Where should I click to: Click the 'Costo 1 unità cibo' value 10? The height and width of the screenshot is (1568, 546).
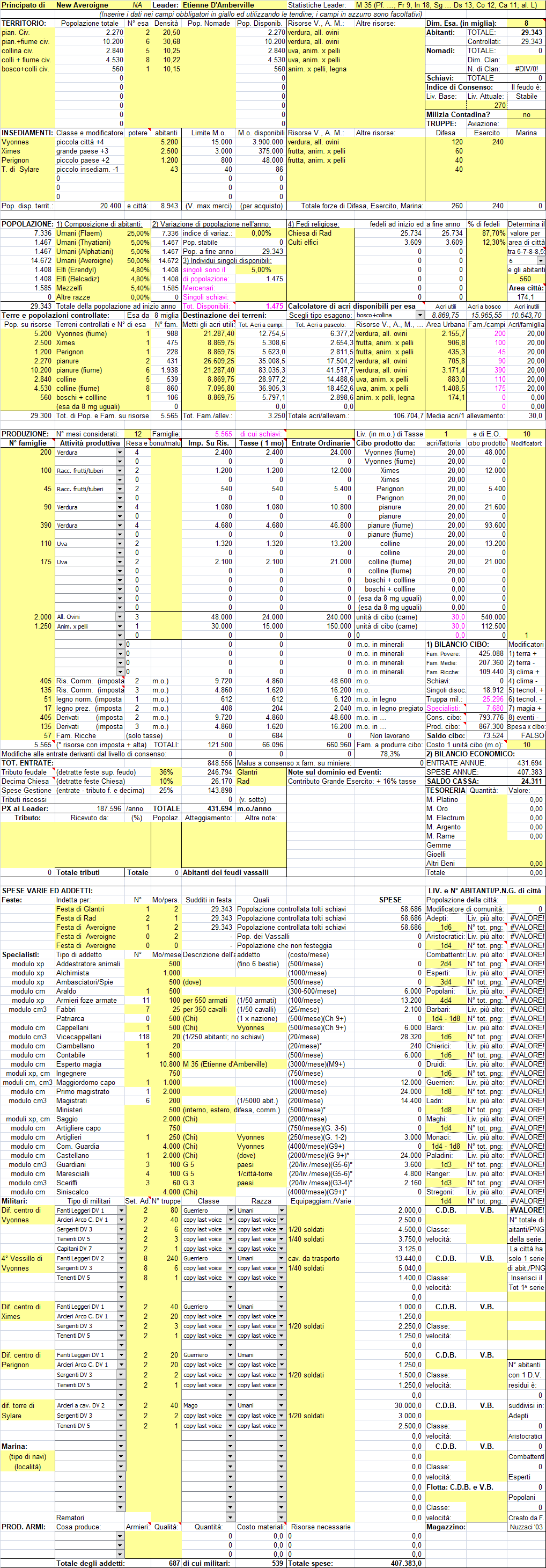pyautogui.click(x=526, y=745)
